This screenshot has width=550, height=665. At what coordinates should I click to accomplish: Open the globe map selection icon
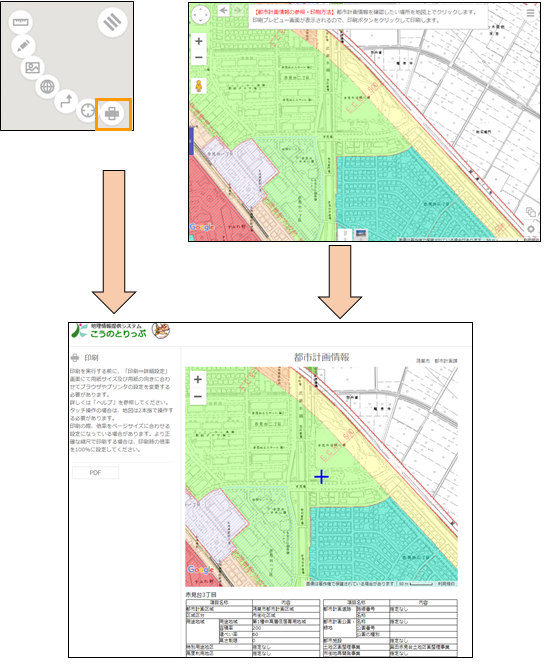(x=47, y=87)
